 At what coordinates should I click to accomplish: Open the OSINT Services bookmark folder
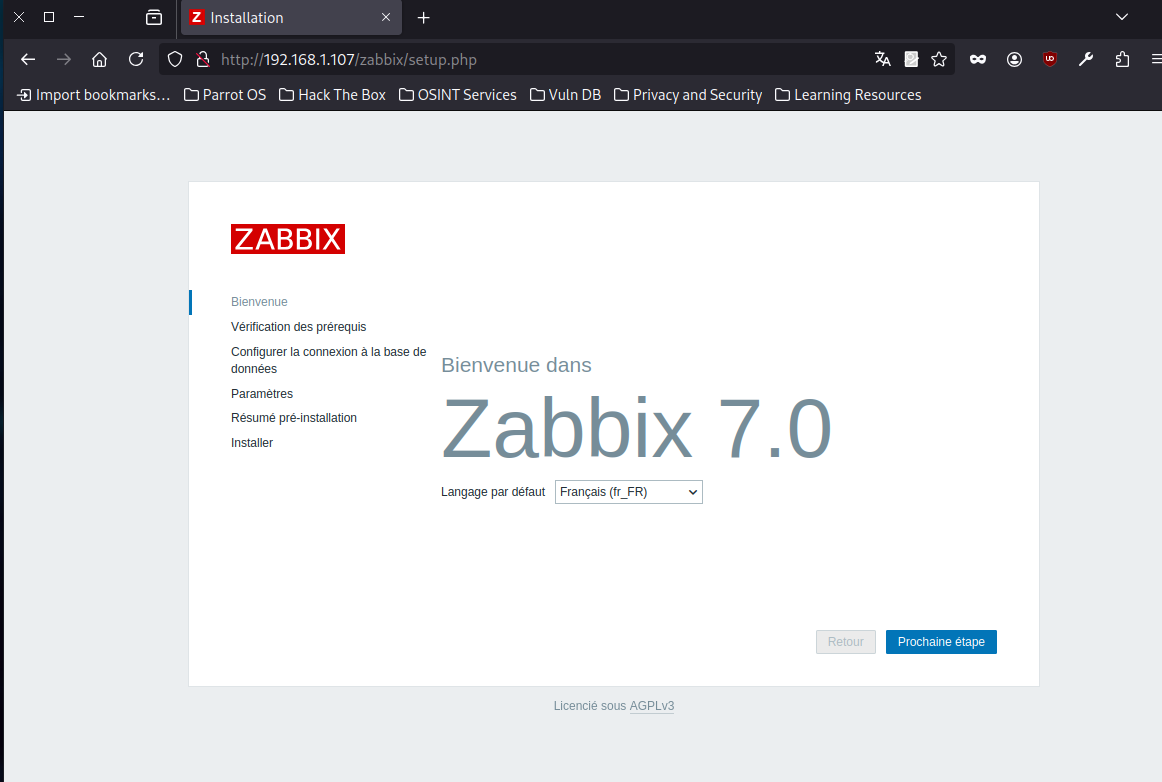(458, 95)
